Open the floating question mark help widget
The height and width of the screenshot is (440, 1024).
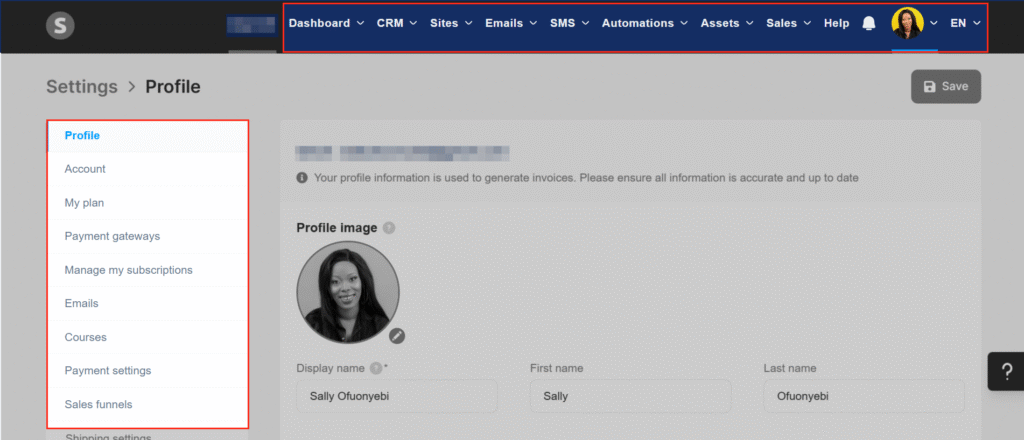1005,371
